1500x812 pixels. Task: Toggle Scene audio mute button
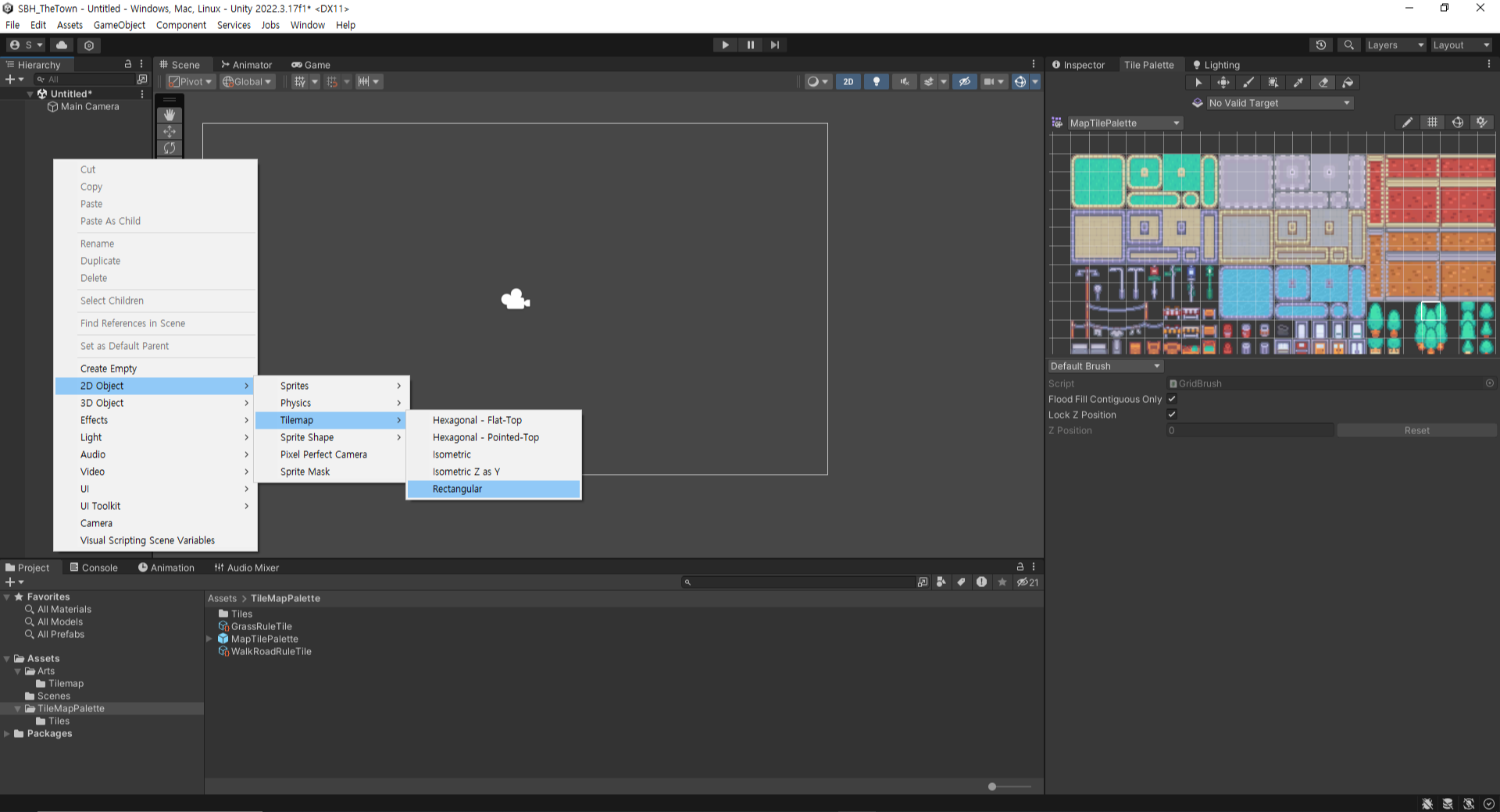[905, 81]
